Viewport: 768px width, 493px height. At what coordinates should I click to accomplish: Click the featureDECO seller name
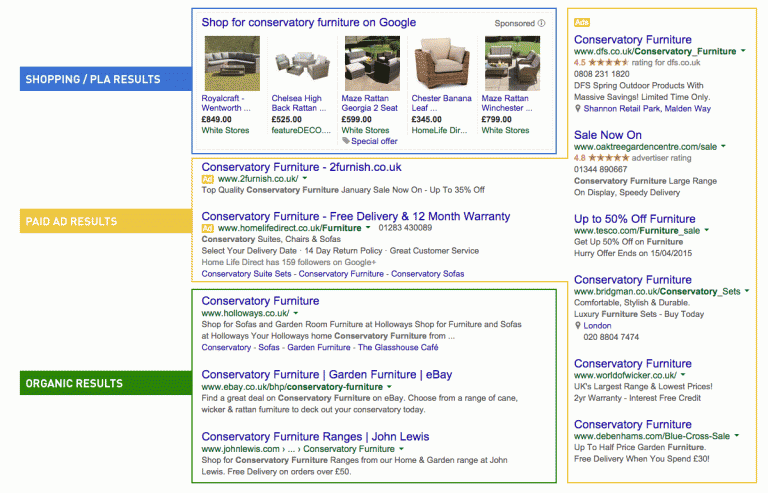pos(301,130)
